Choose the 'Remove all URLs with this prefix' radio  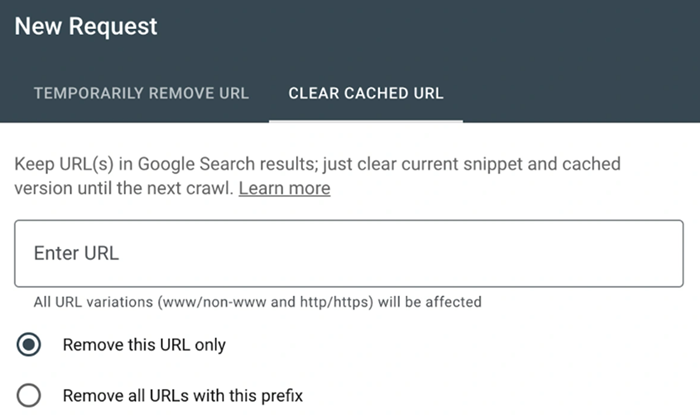pos(29,395)
